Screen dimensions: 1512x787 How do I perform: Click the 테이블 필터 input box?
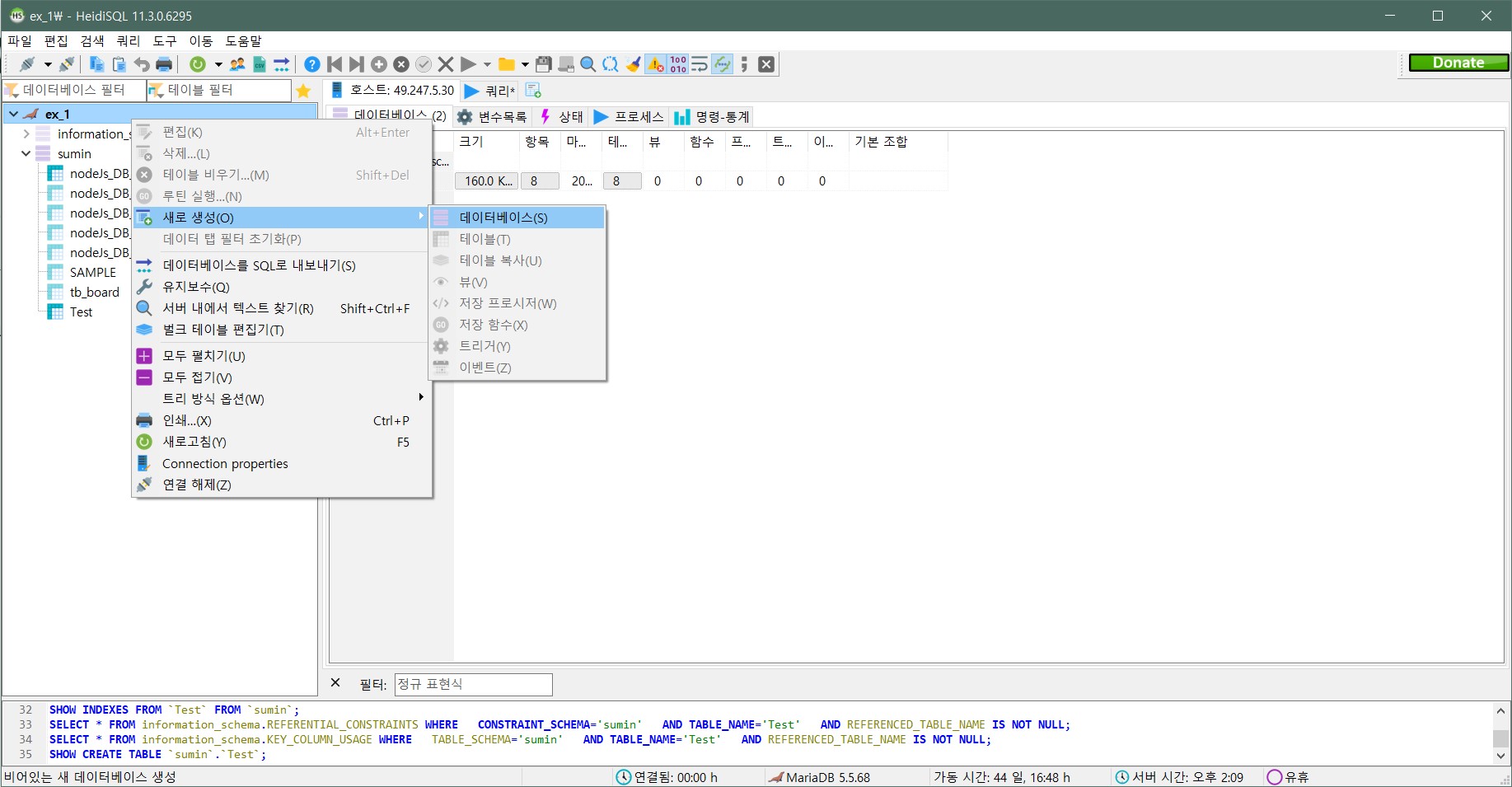(219, 90)
